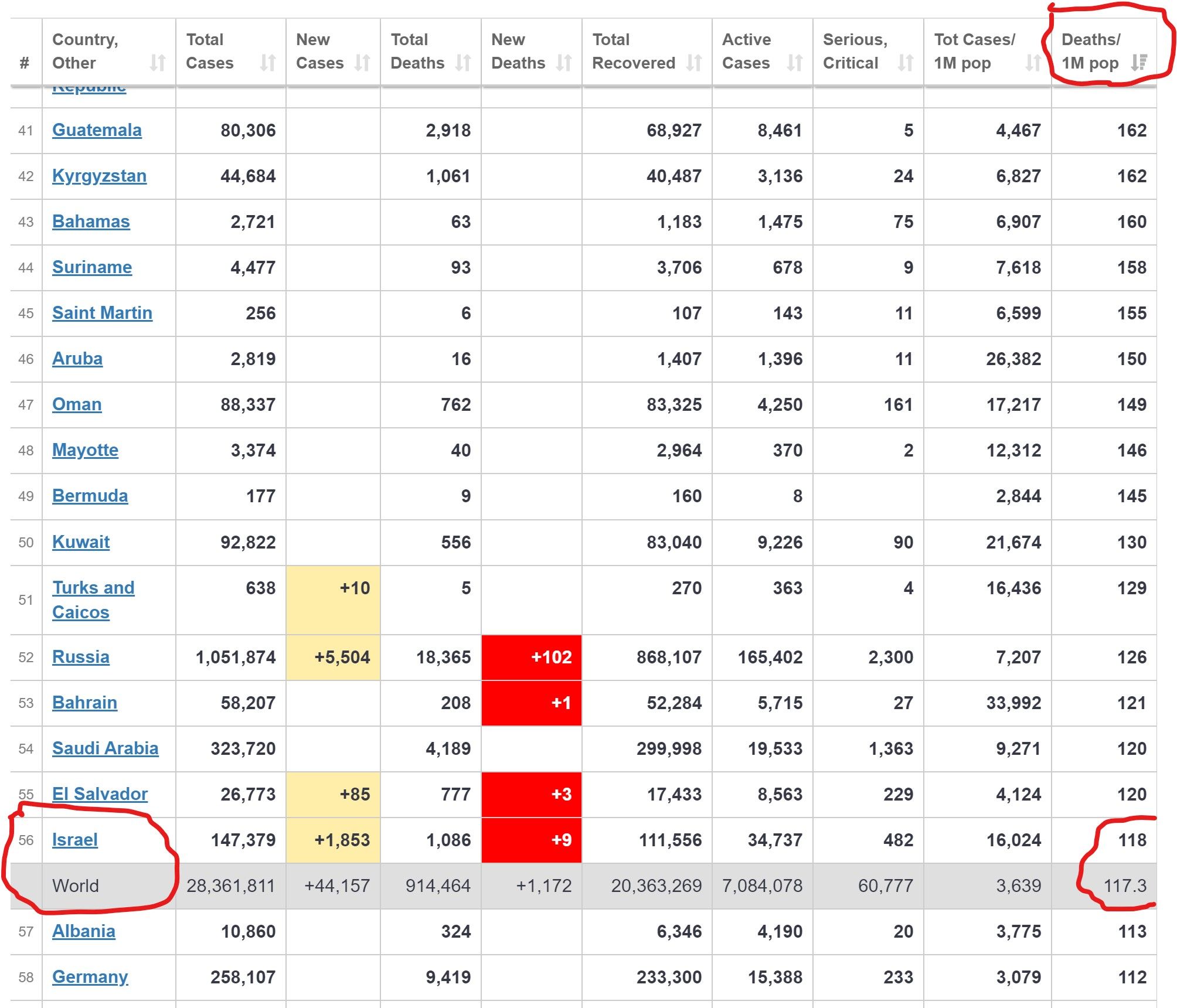Open the Germany country link
Screen dimensions: 1177x1008
90,977
